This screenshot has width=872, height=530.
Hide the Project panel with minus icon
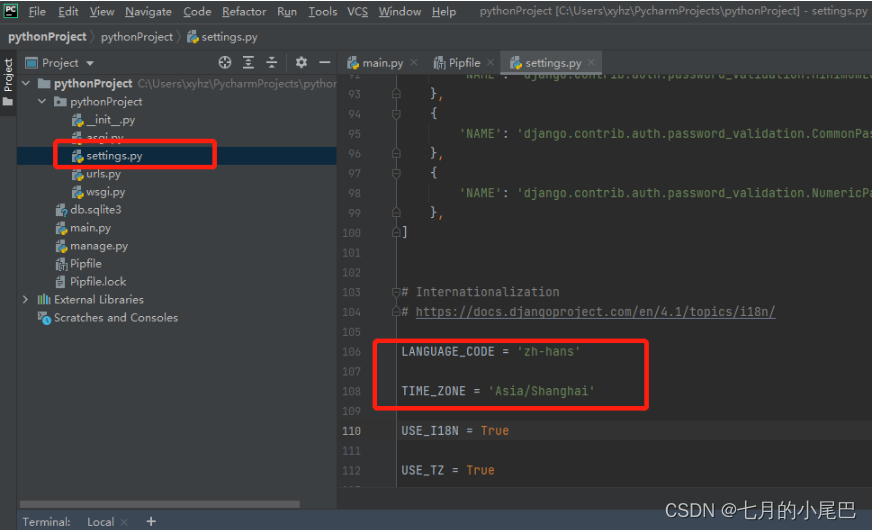(x=325, y=62)
